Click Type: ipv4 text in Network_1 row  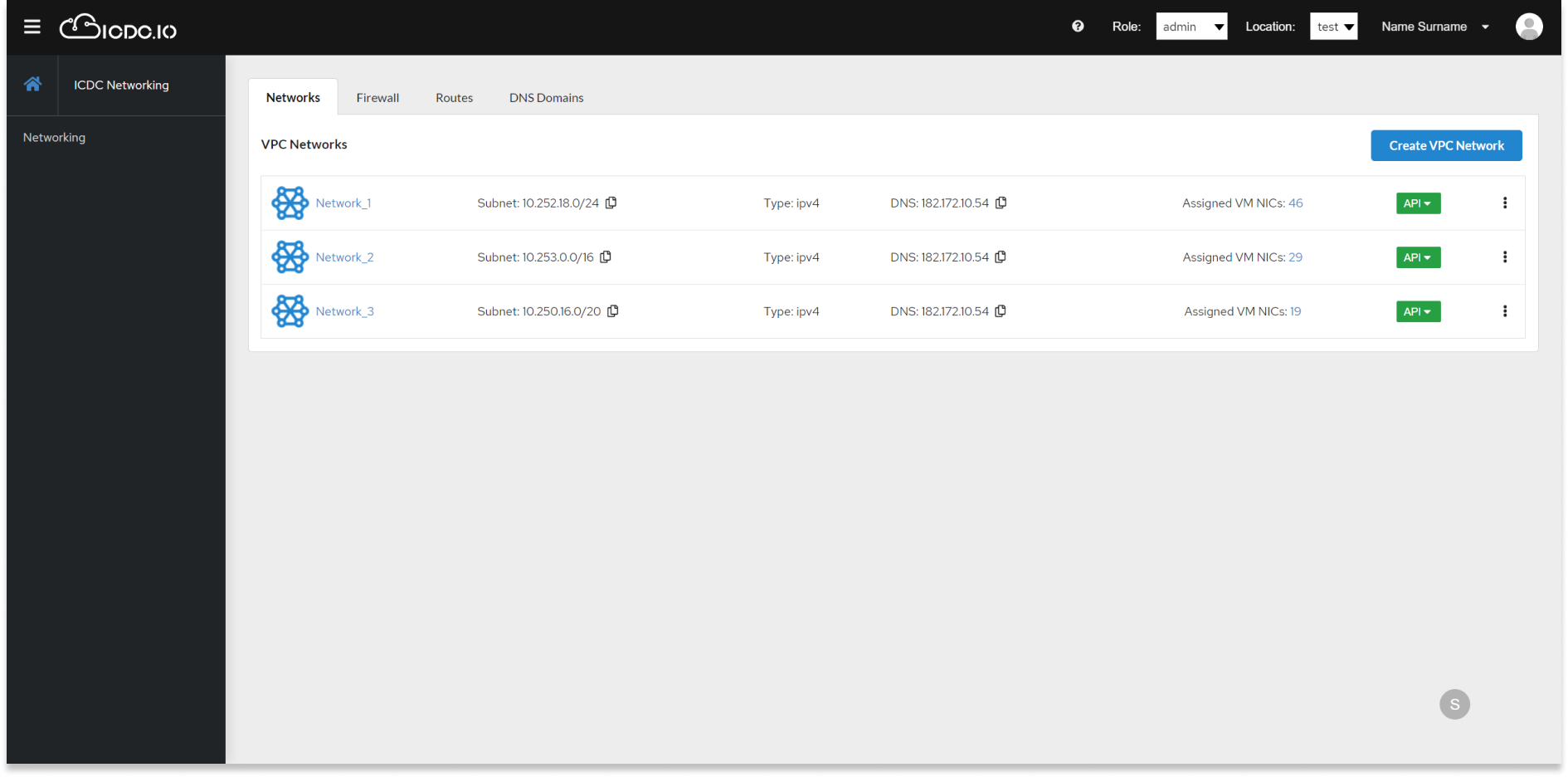pyautogui.click(x=791, y=203)
